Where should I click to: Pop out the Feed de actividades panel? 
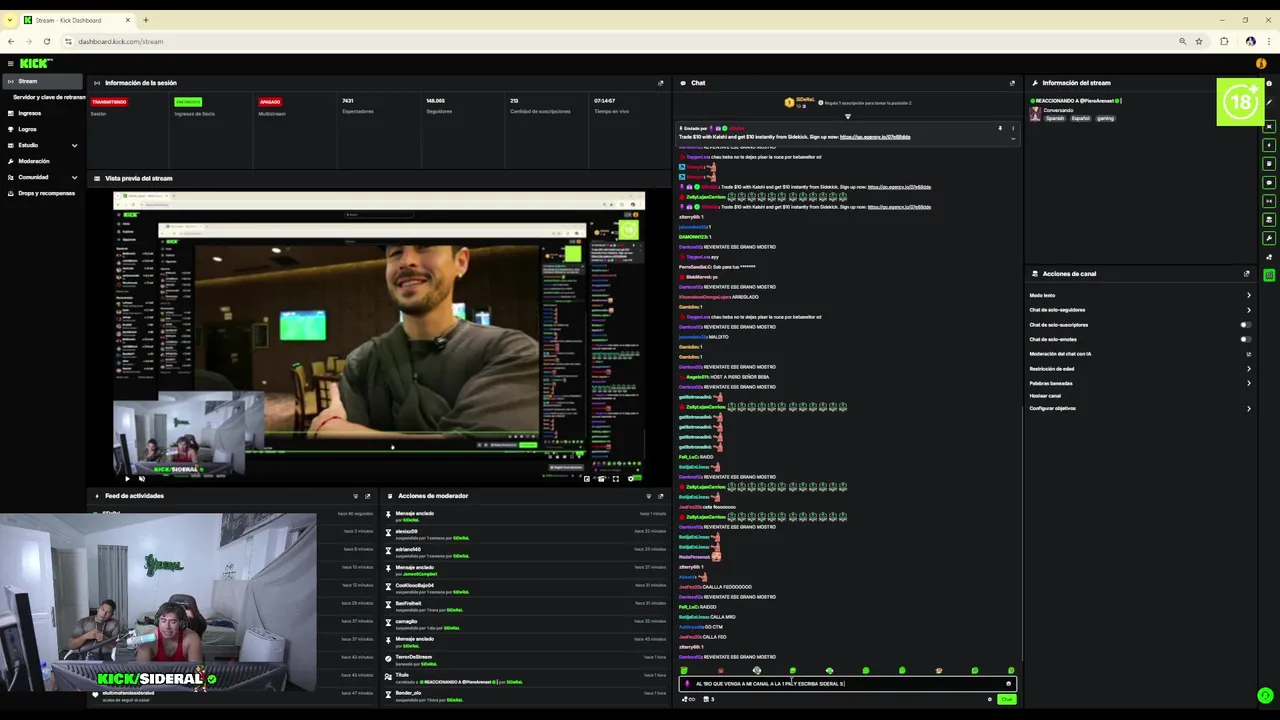[367, 496]
